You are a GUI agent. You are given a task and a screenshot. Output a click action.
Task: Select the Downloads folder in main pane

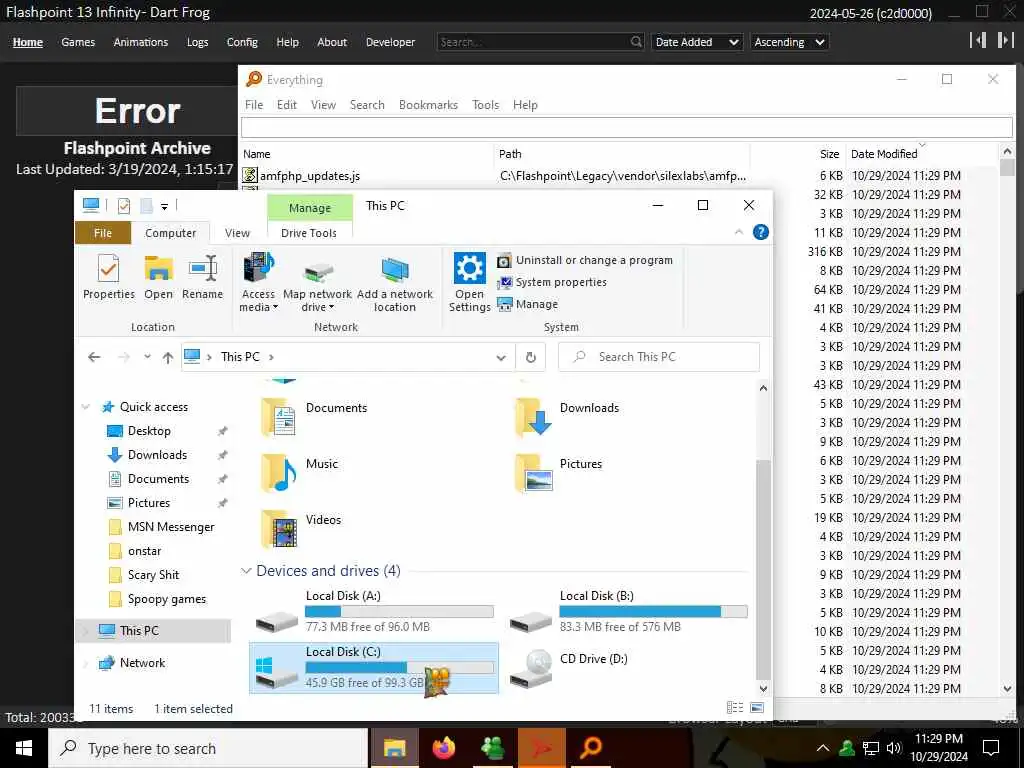tap(567, 416)
